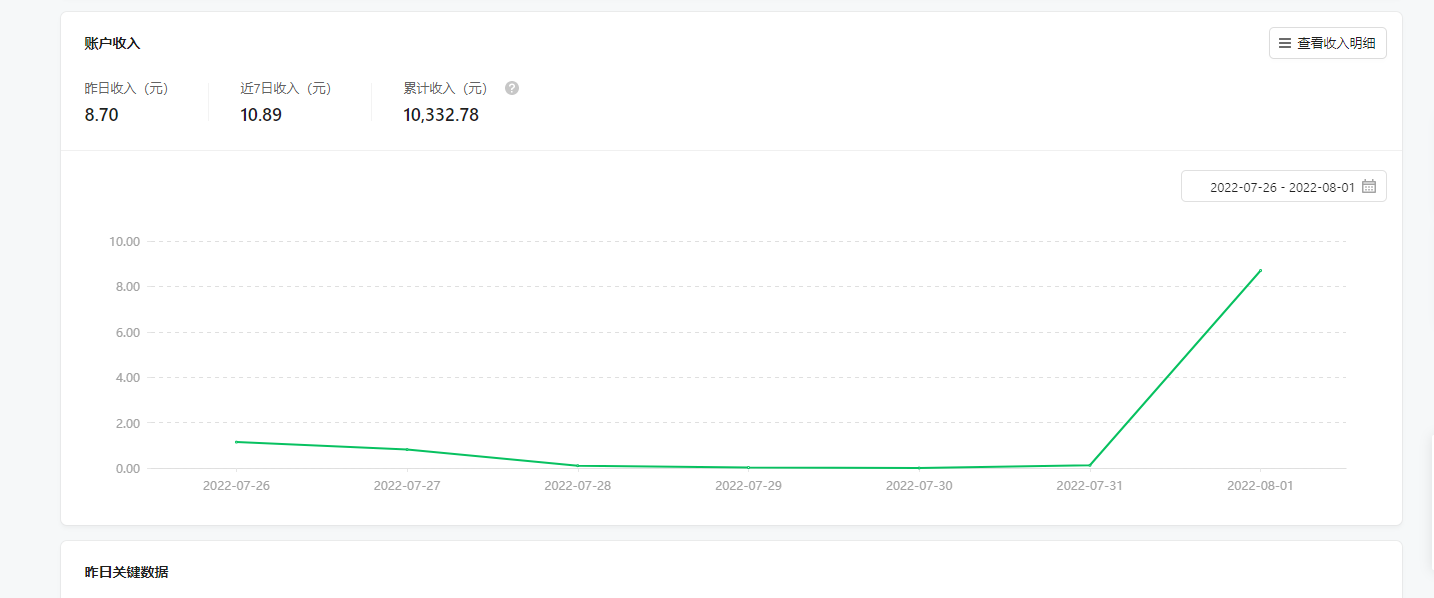The height and width of the screenshot is (598, 1434).
Task: Click the chart data point for 2022-07-28
Action: (x=578, y=465)
